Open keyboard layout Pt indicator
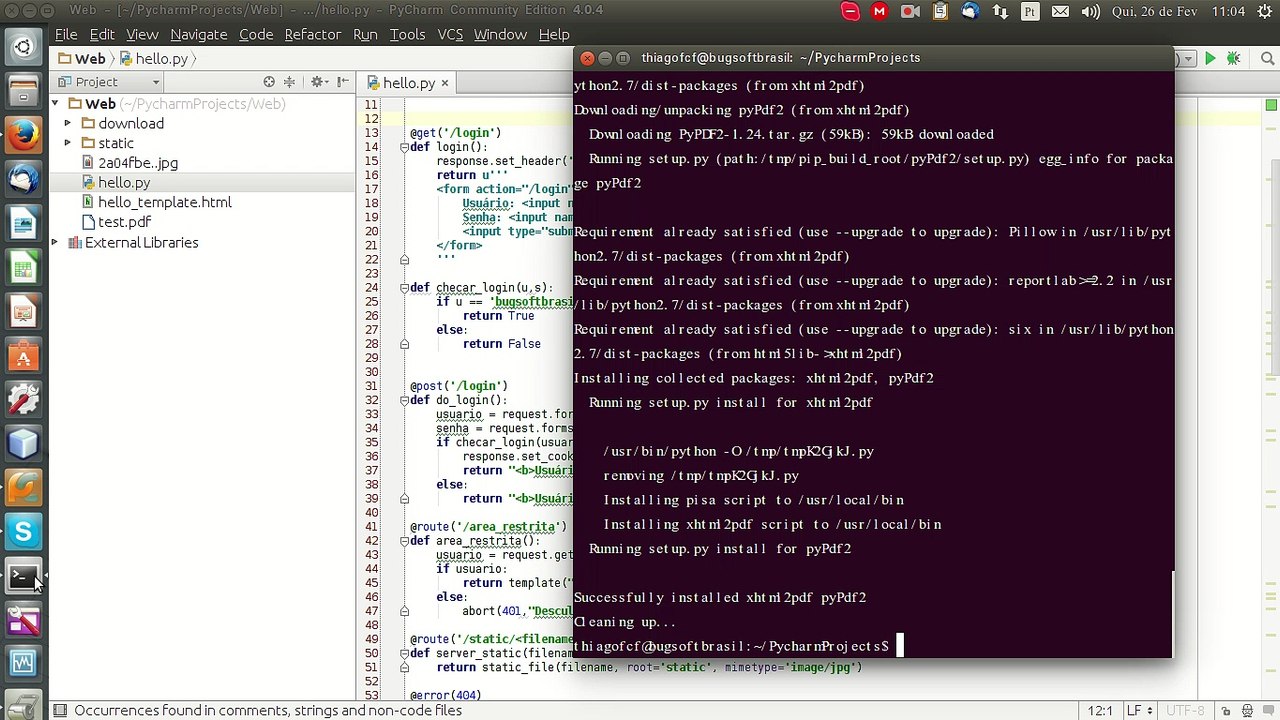The width and height of the screenshot is (1280, 720). [1030, 12]
